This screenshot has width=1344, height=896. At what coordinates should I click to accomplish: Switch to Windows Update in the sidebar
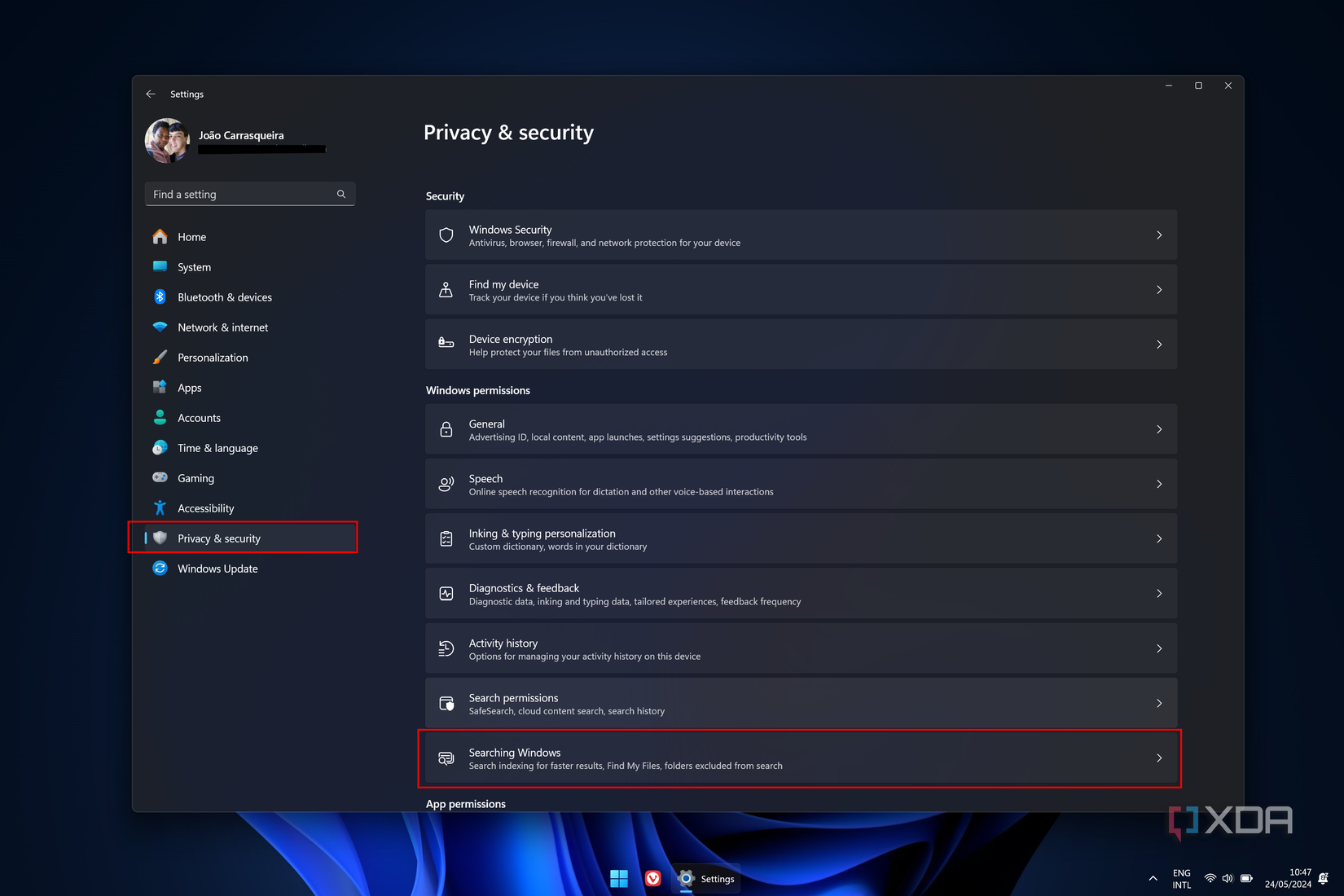pyautogui.click(x=217, y=568)
